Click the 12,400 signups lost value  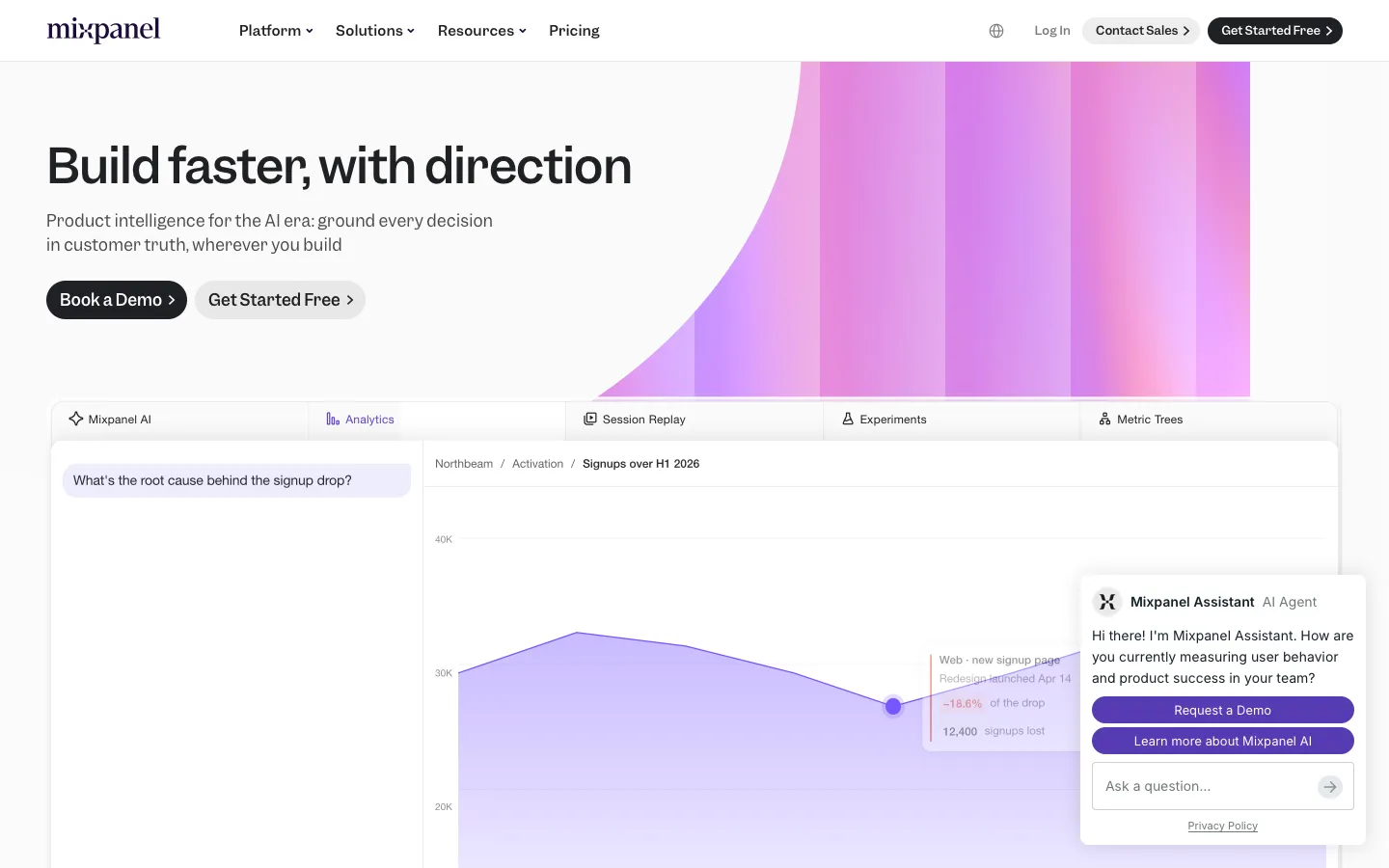tap(994, 731)
